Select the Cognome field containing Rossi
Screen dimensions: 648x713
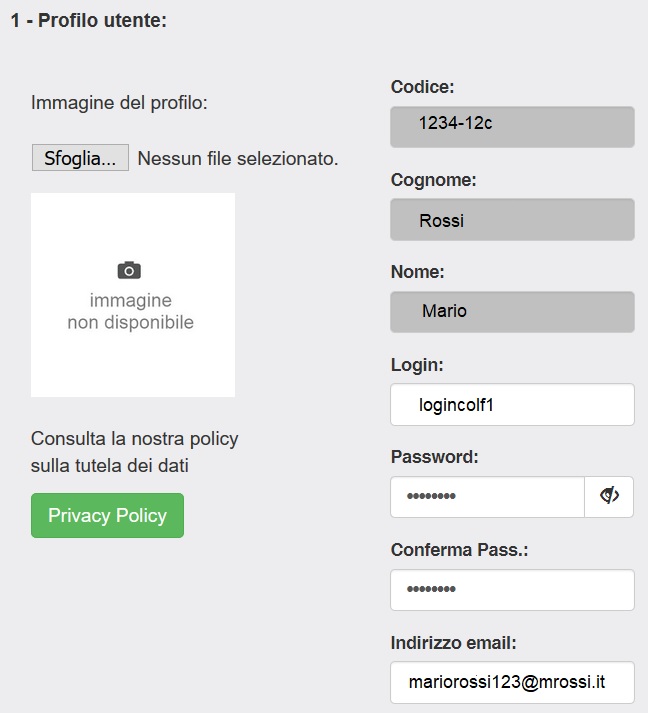tap(512, 220)
